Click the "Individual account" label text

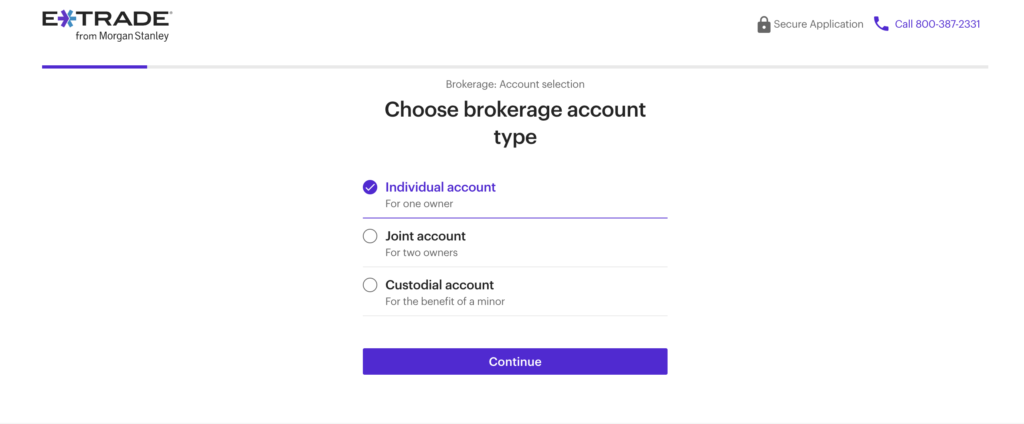point(440,188)
